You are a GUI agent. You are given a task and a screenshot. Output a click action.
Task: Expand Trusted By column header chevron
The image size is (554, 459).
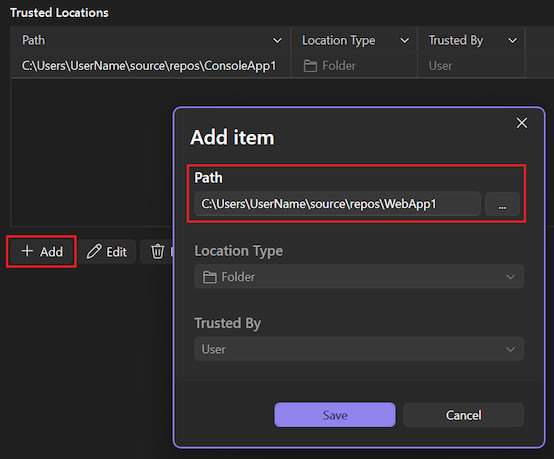tap(512, 41)
